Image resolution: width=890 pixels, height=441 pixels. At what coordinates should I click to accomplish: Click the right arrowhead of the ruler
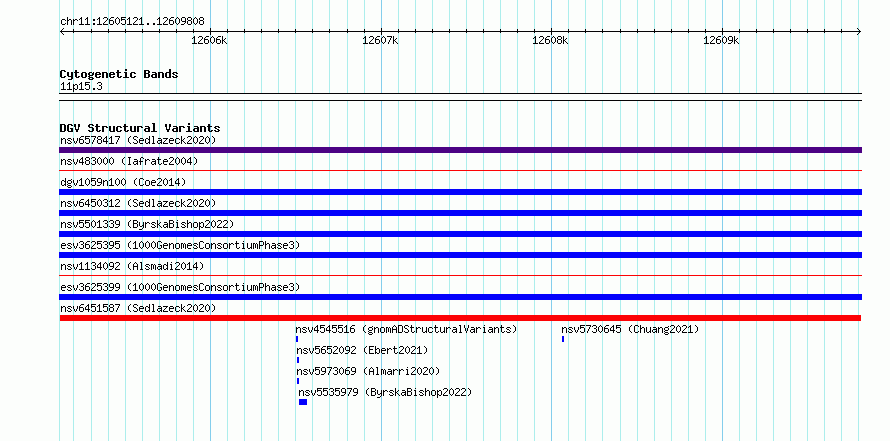[859, 32]
